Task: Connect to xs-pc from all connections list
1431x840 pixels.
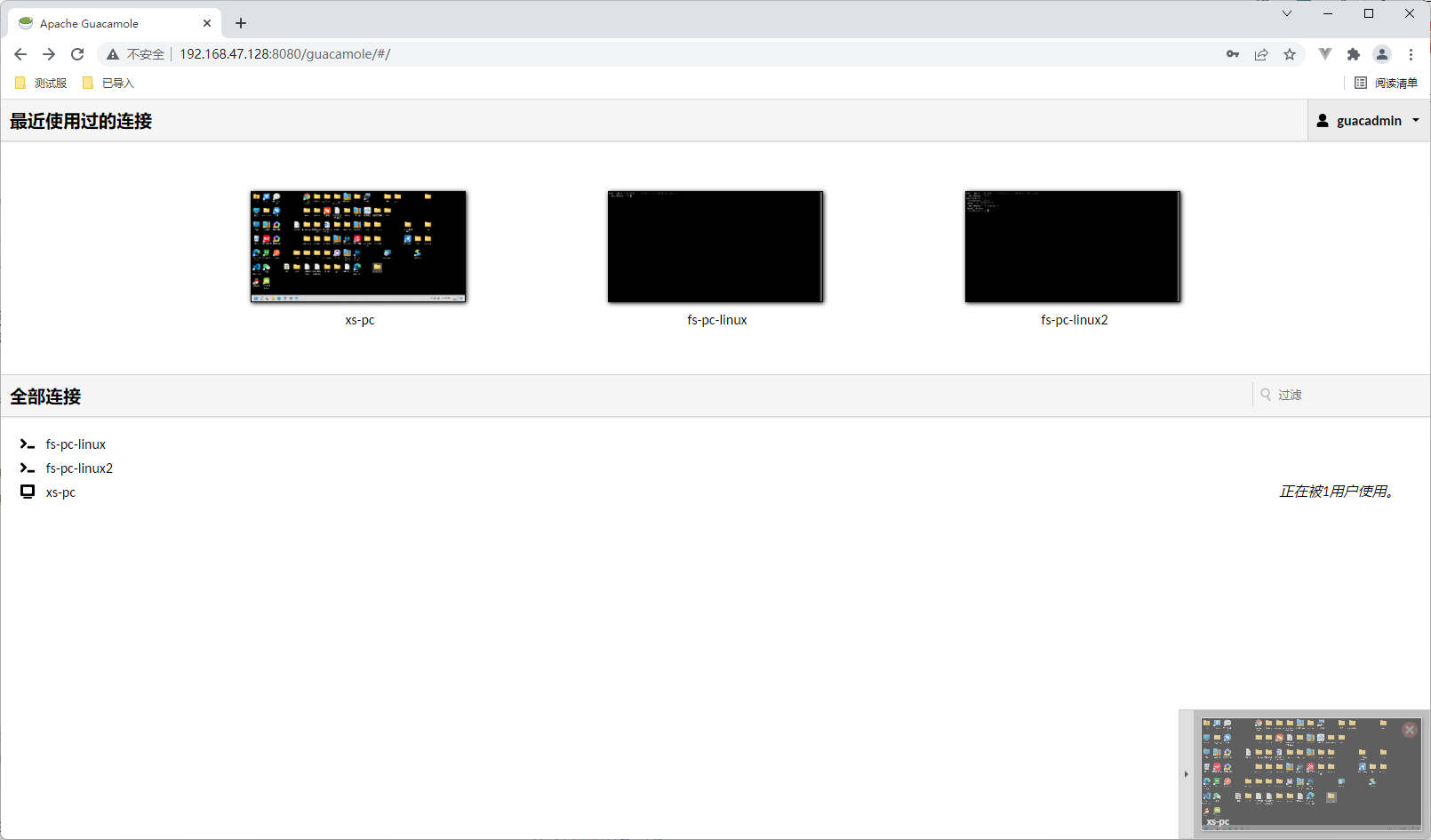Action: point(60,492)
